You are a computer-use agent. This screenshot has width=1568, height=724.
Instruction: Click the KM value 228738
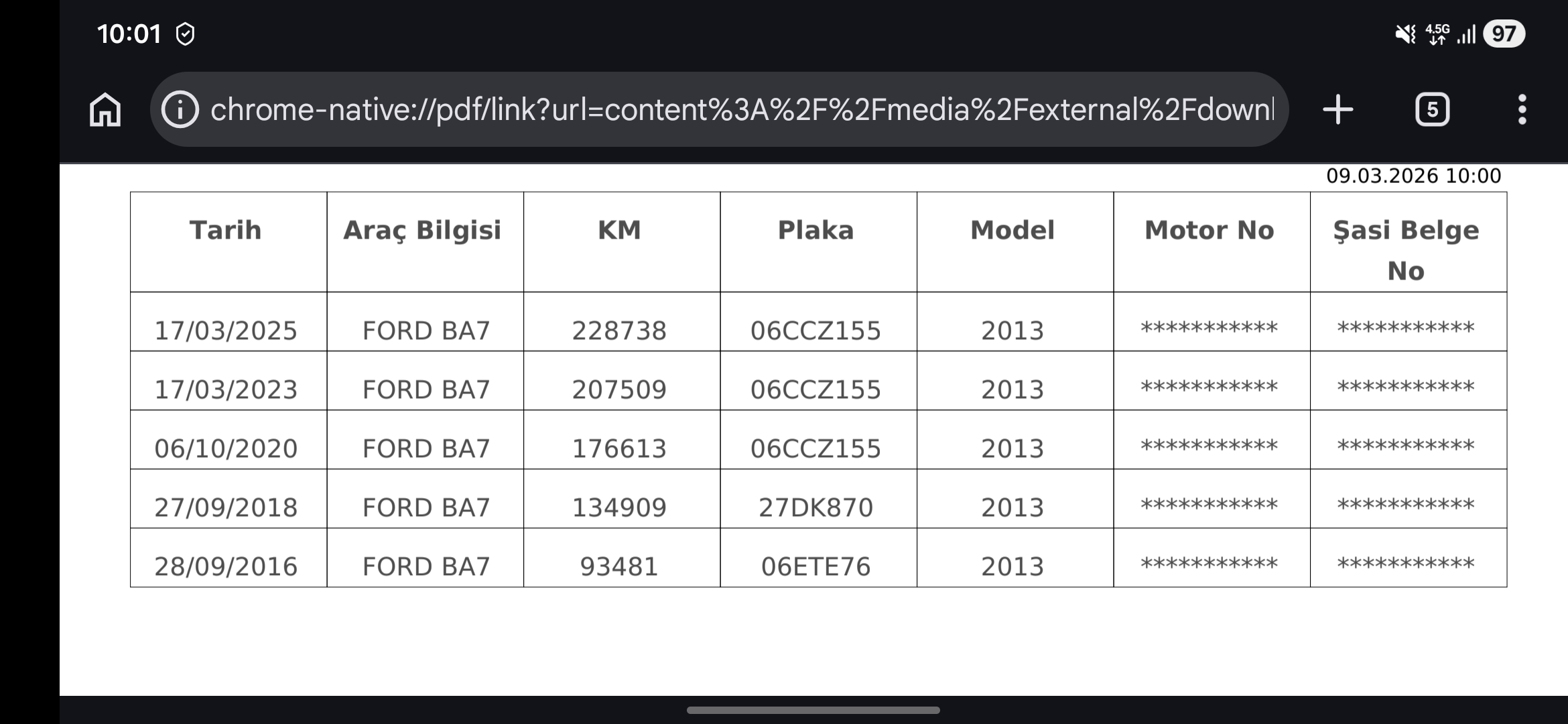tap(619, 330)
